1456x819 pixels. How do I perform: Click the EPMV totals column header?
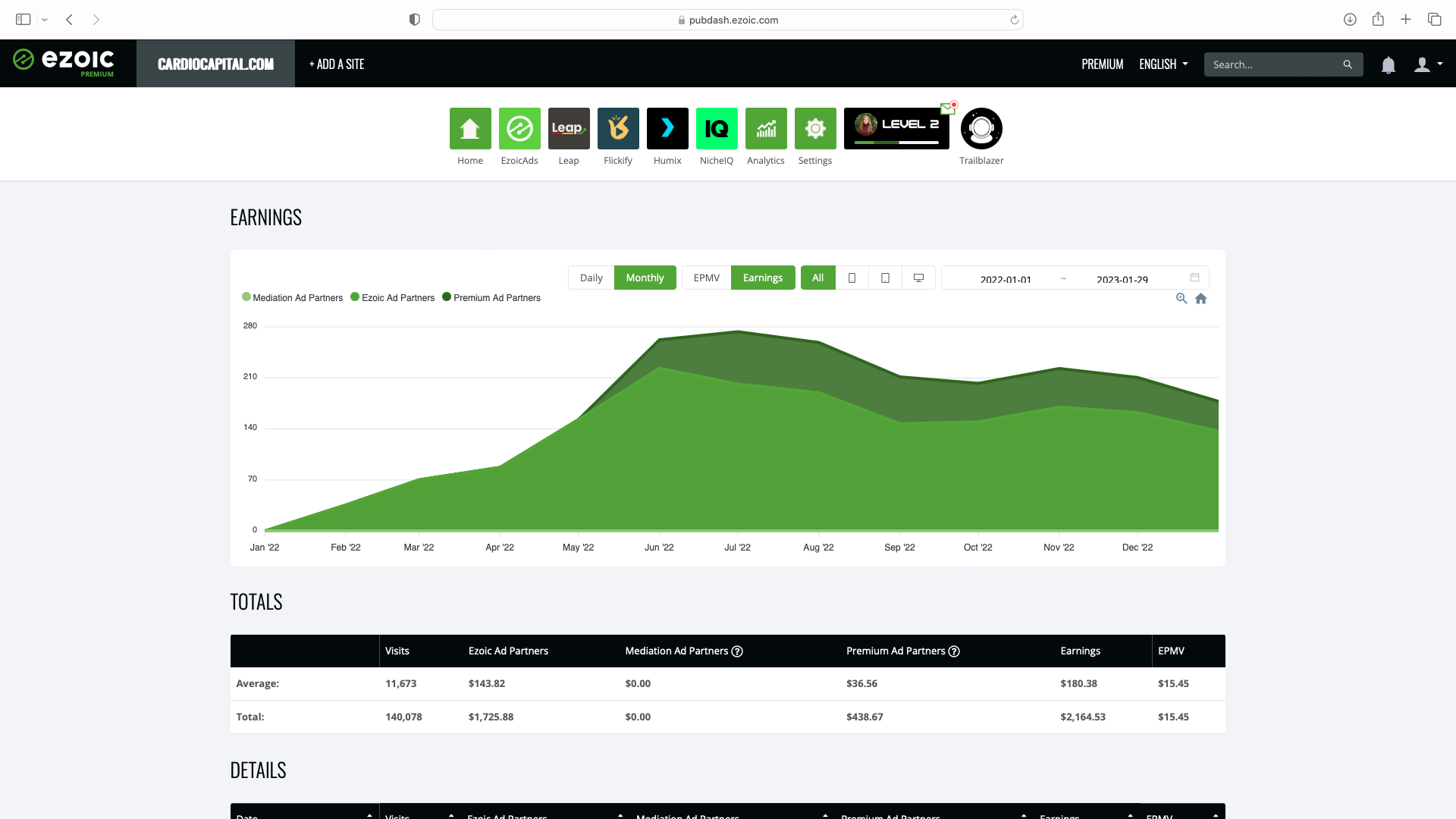click(x=1171, y=651)
